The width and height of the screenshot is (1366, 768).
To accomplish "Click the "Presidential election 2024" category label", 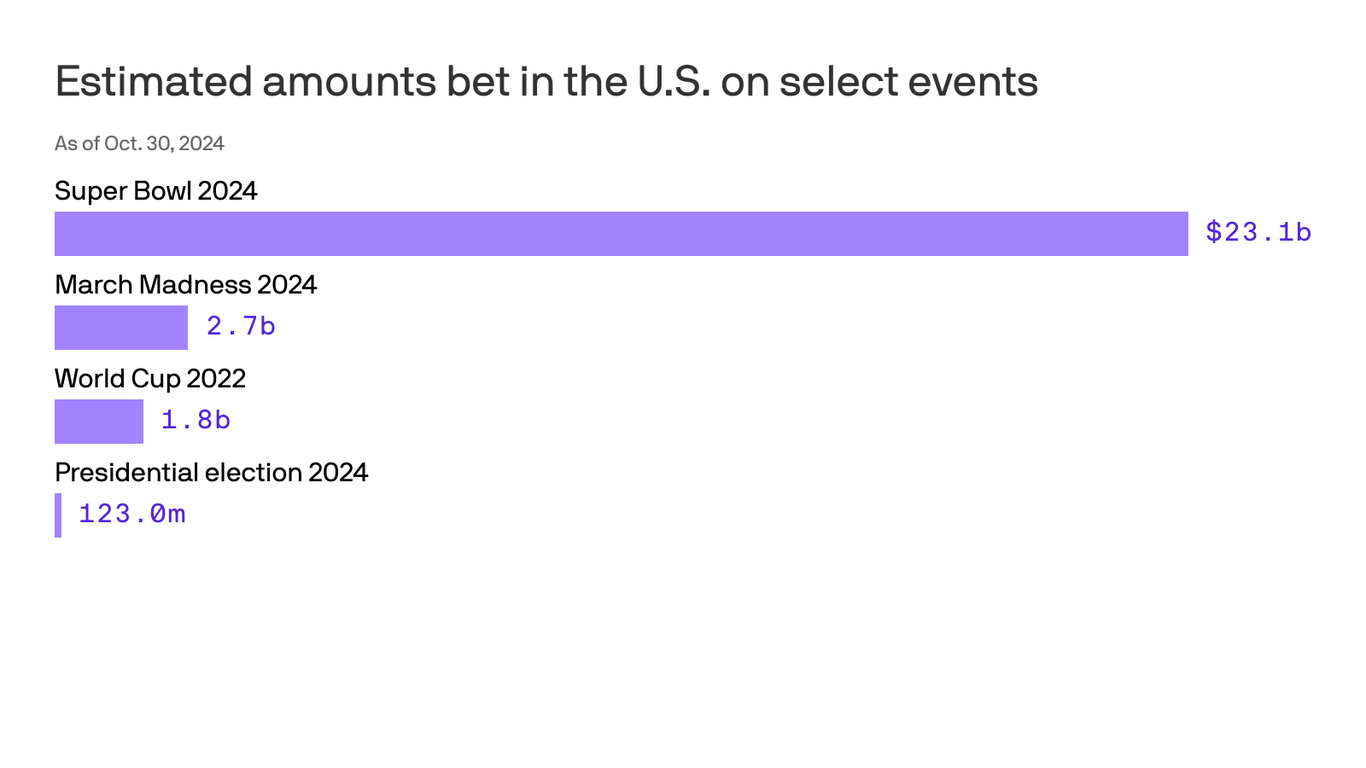I will [211, 472].
